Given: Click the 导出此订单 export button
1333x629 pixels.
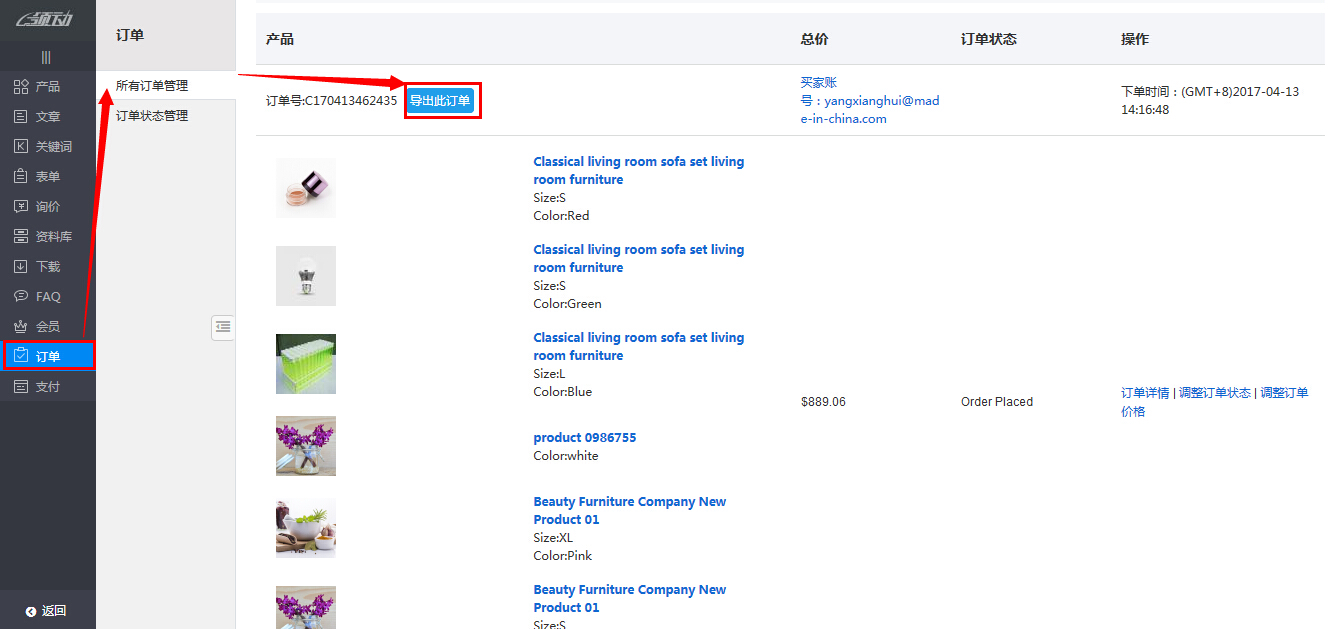Looking at the screenshot, I should [440, 101].
